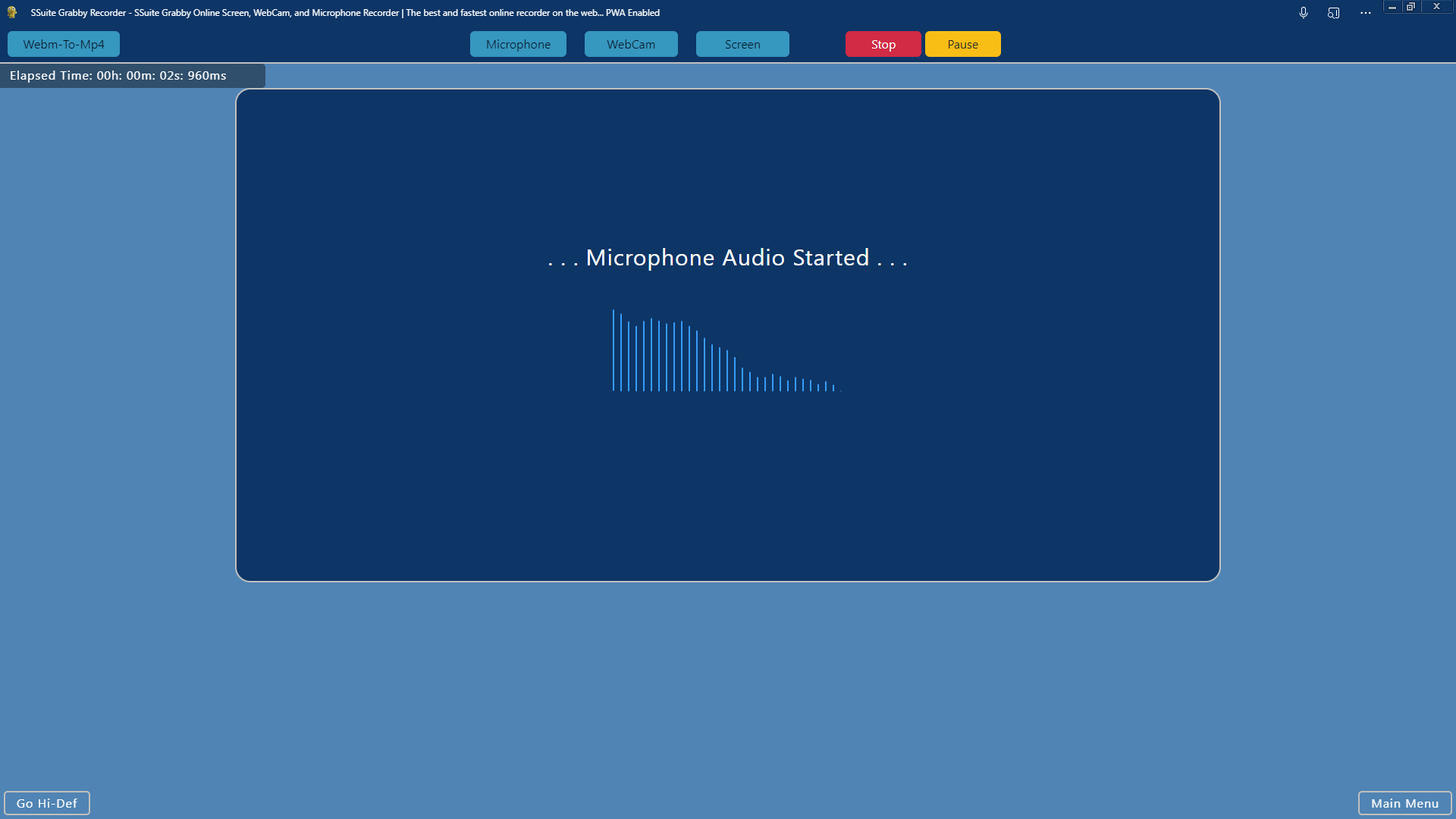
Task: Click empty area of recording preview panel
Action: tap(728, 493)
